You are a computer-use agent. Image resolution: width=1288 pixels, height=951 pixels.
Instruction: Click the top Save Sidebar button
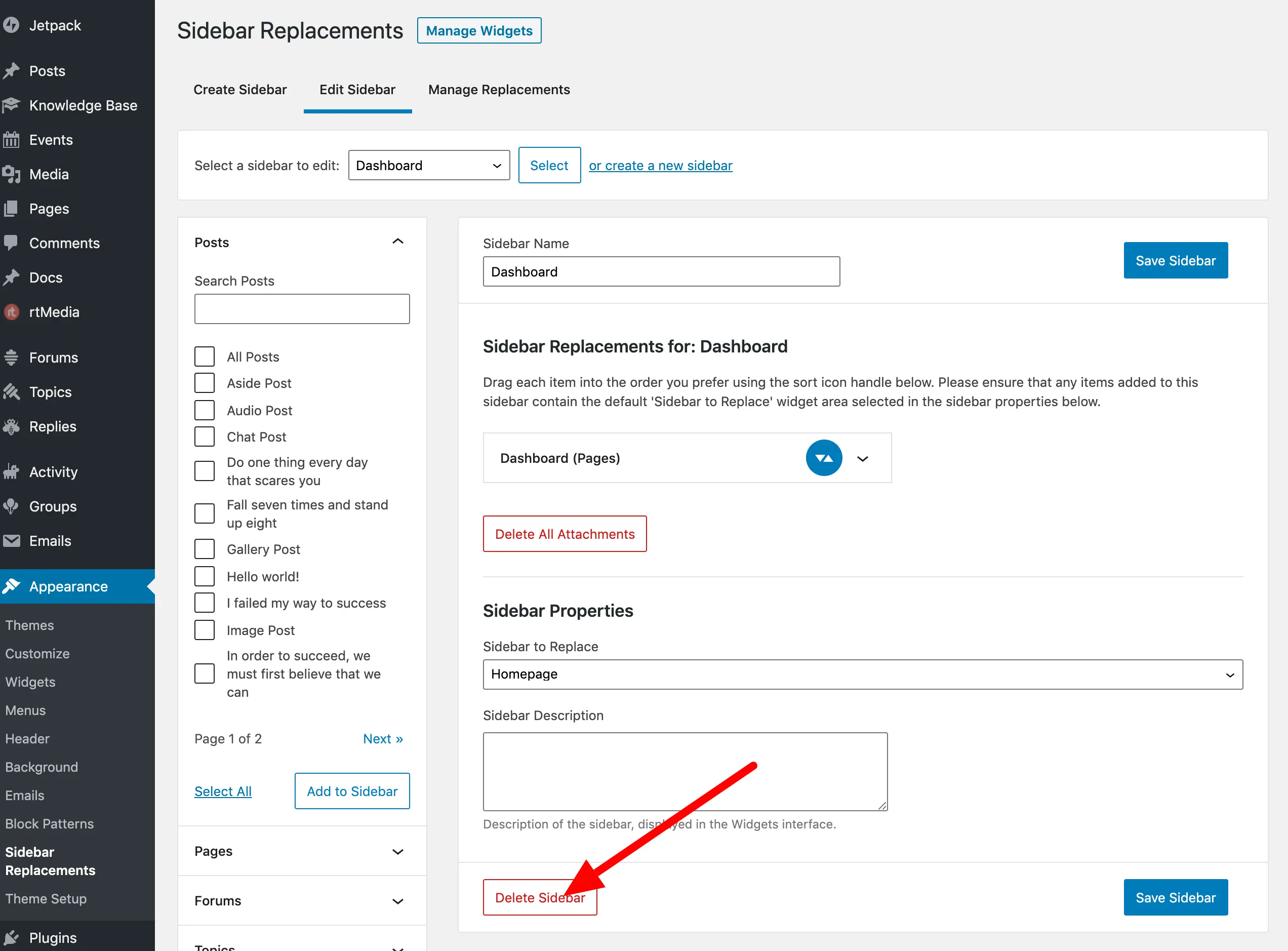(x=1176, y=260)
